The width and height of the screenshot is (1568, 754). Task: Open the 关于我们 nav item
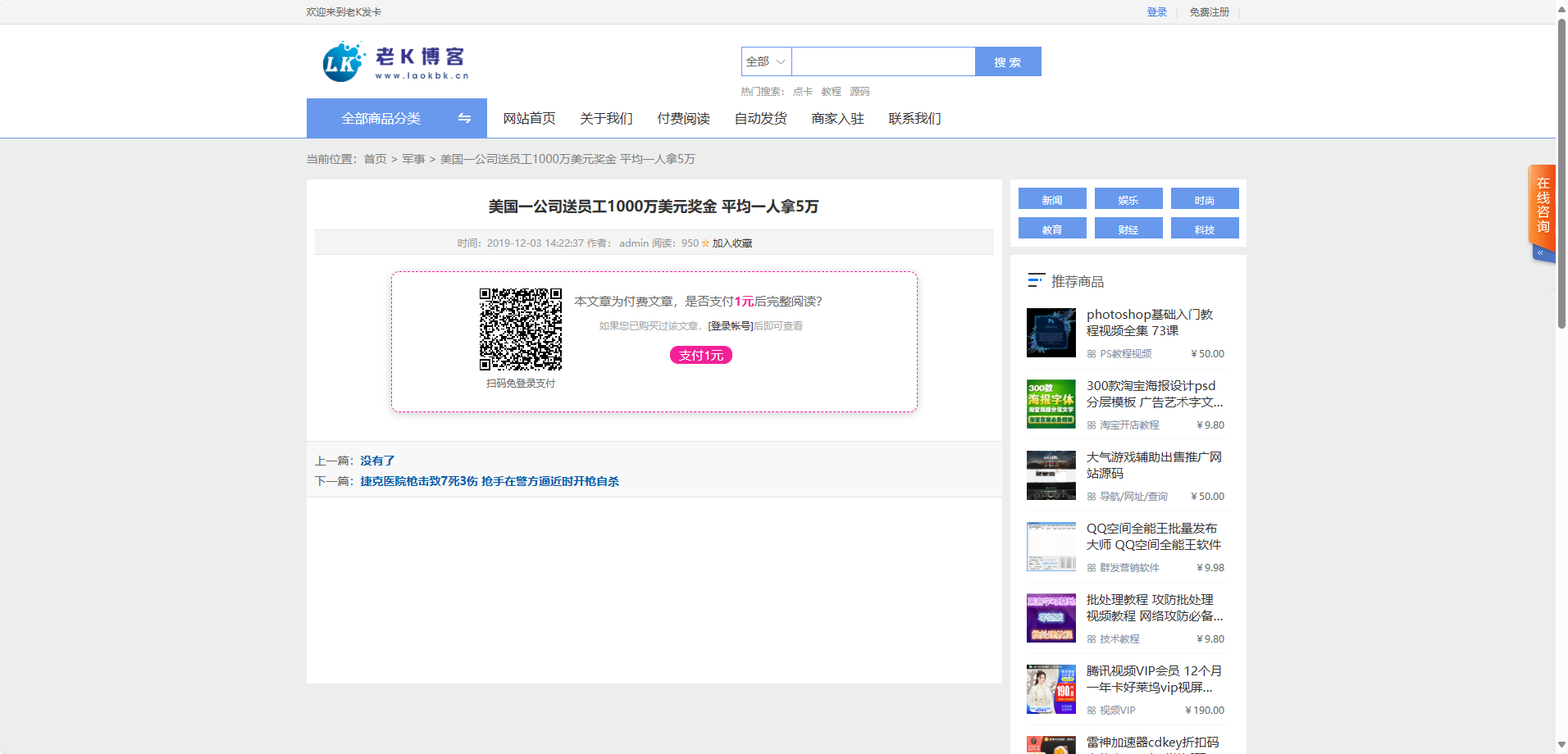(x=606, y=118)
